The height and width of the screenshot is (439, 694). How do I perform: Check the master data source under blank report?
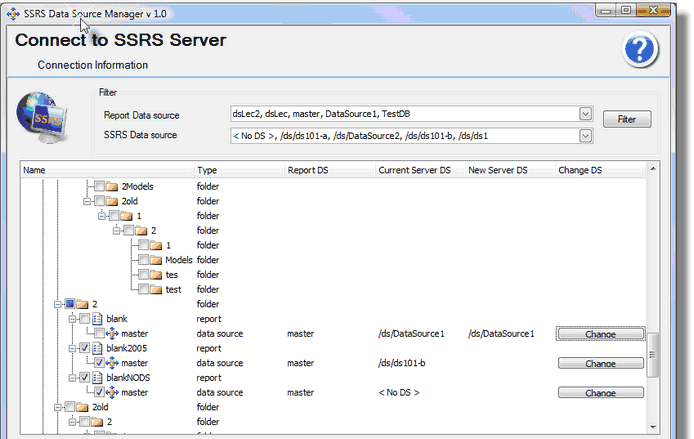100,333
